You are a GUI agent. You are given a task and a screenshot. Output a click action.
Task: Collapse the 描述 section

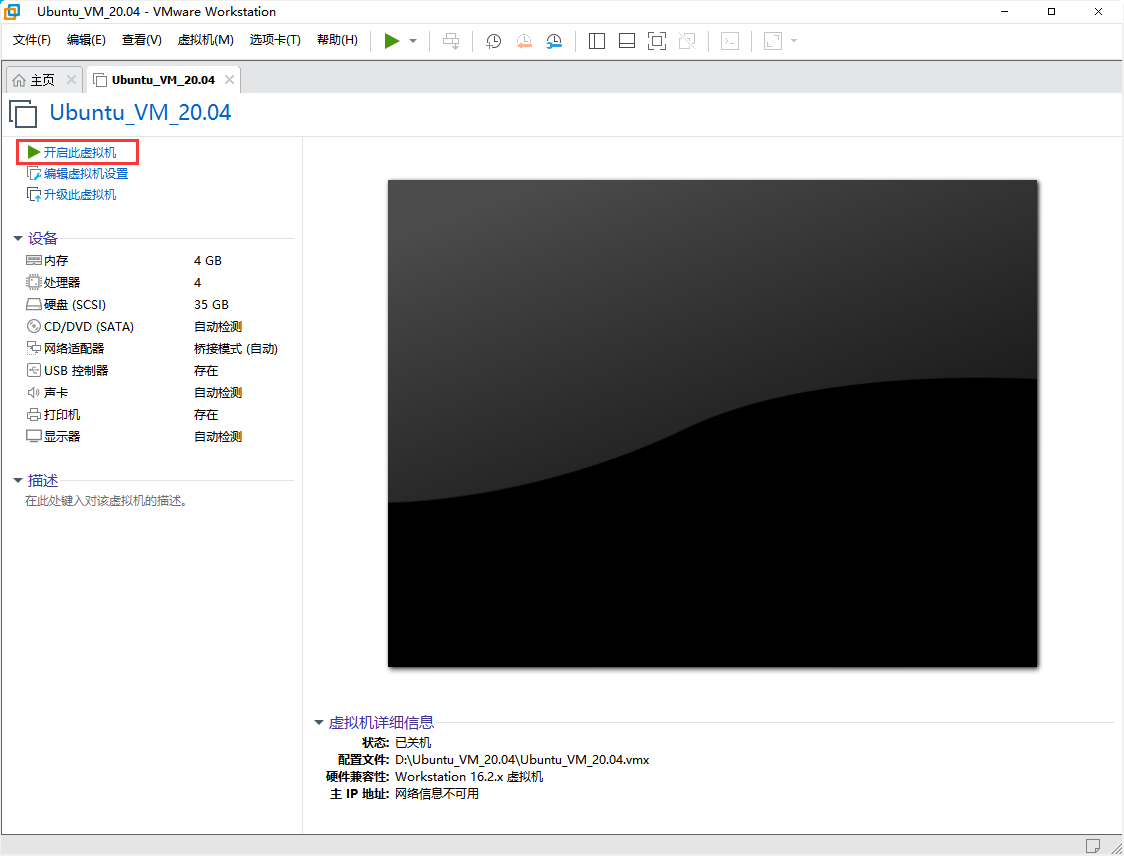[18, 480]
